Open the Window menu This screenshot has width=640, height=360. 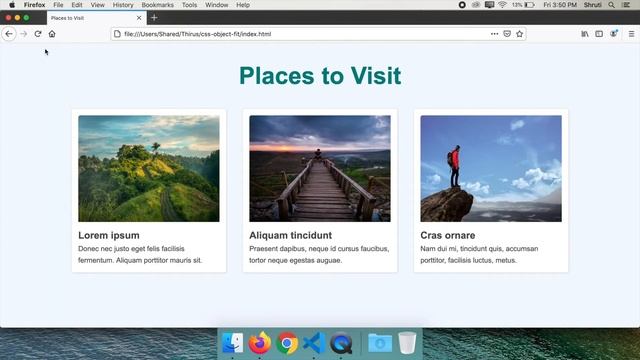(216, 5)
